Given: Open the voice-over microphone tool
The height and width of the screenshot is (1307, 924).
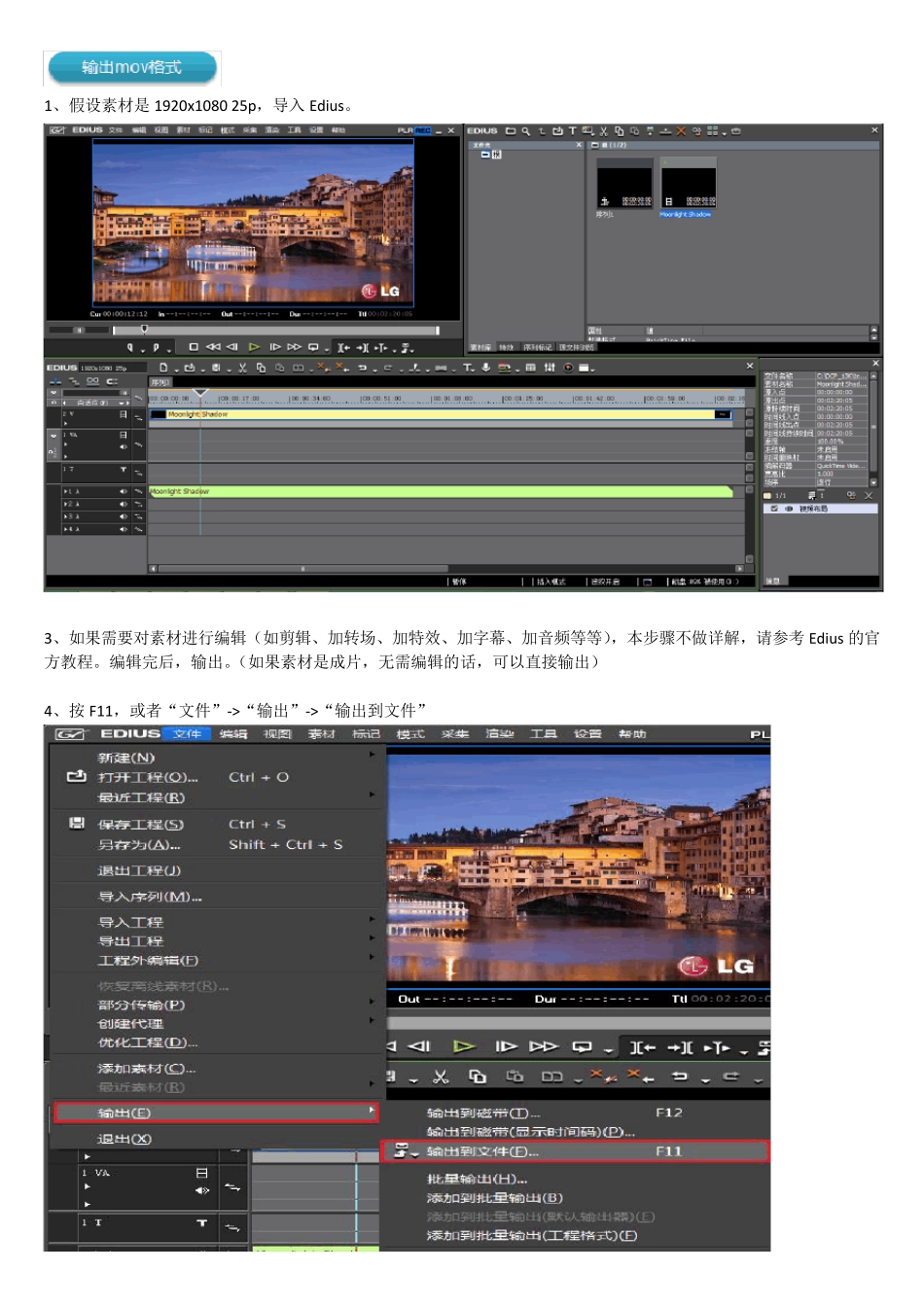Looking at the screenshot, I should (x=485, y=368).
